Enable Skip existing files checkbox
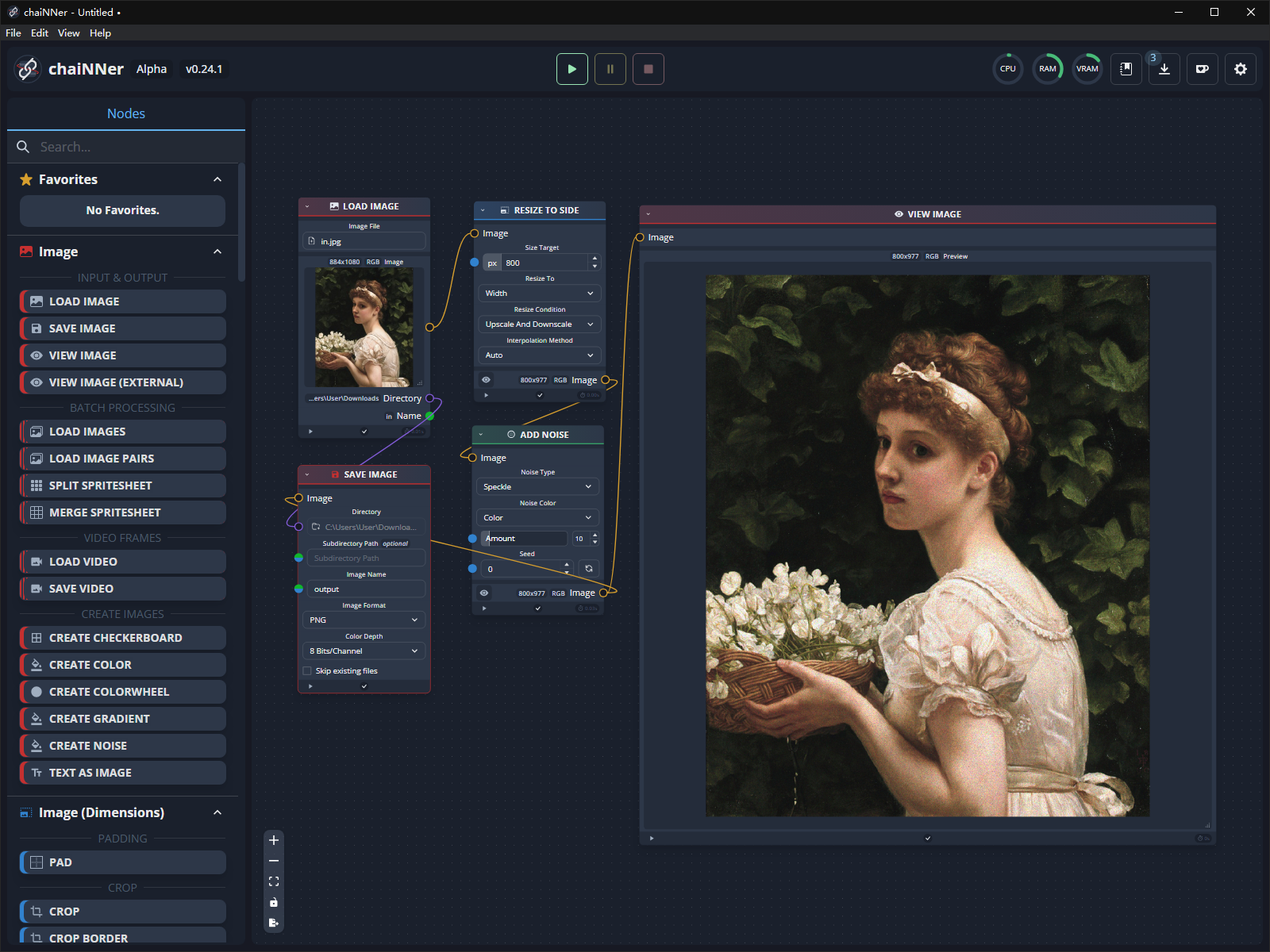 tap(307, 671)
